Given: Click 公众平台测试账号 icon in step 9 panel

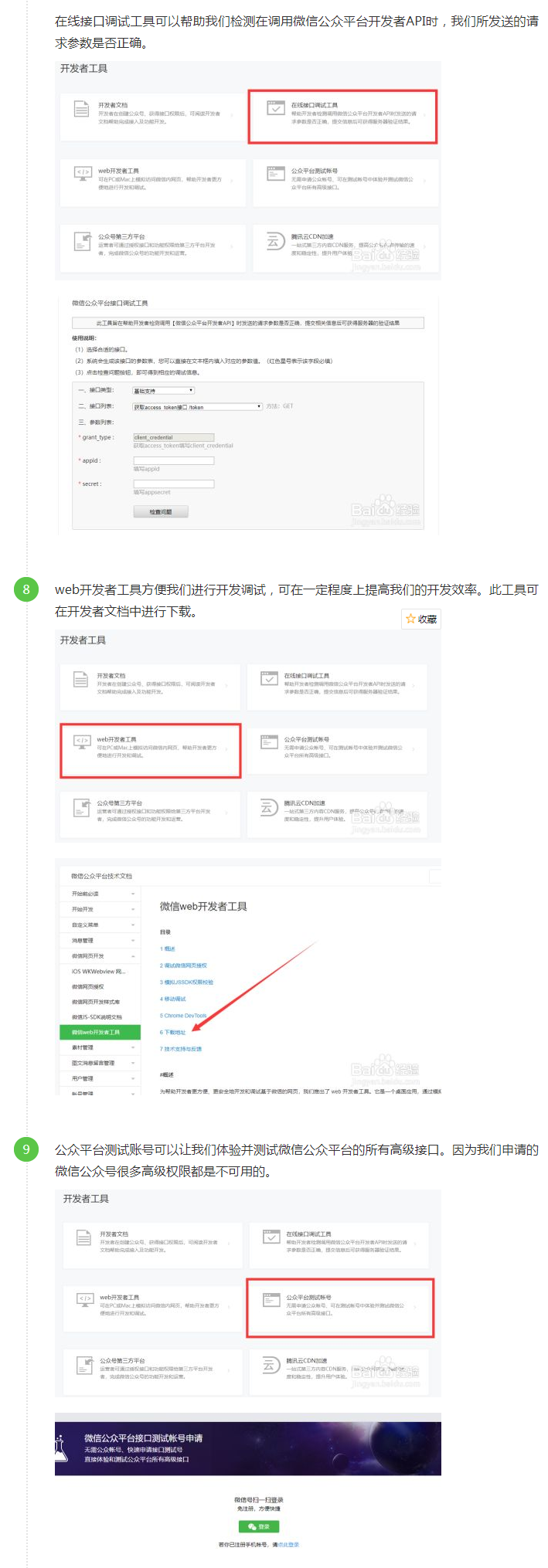Looking at the screenshot, I should 271,1301.
